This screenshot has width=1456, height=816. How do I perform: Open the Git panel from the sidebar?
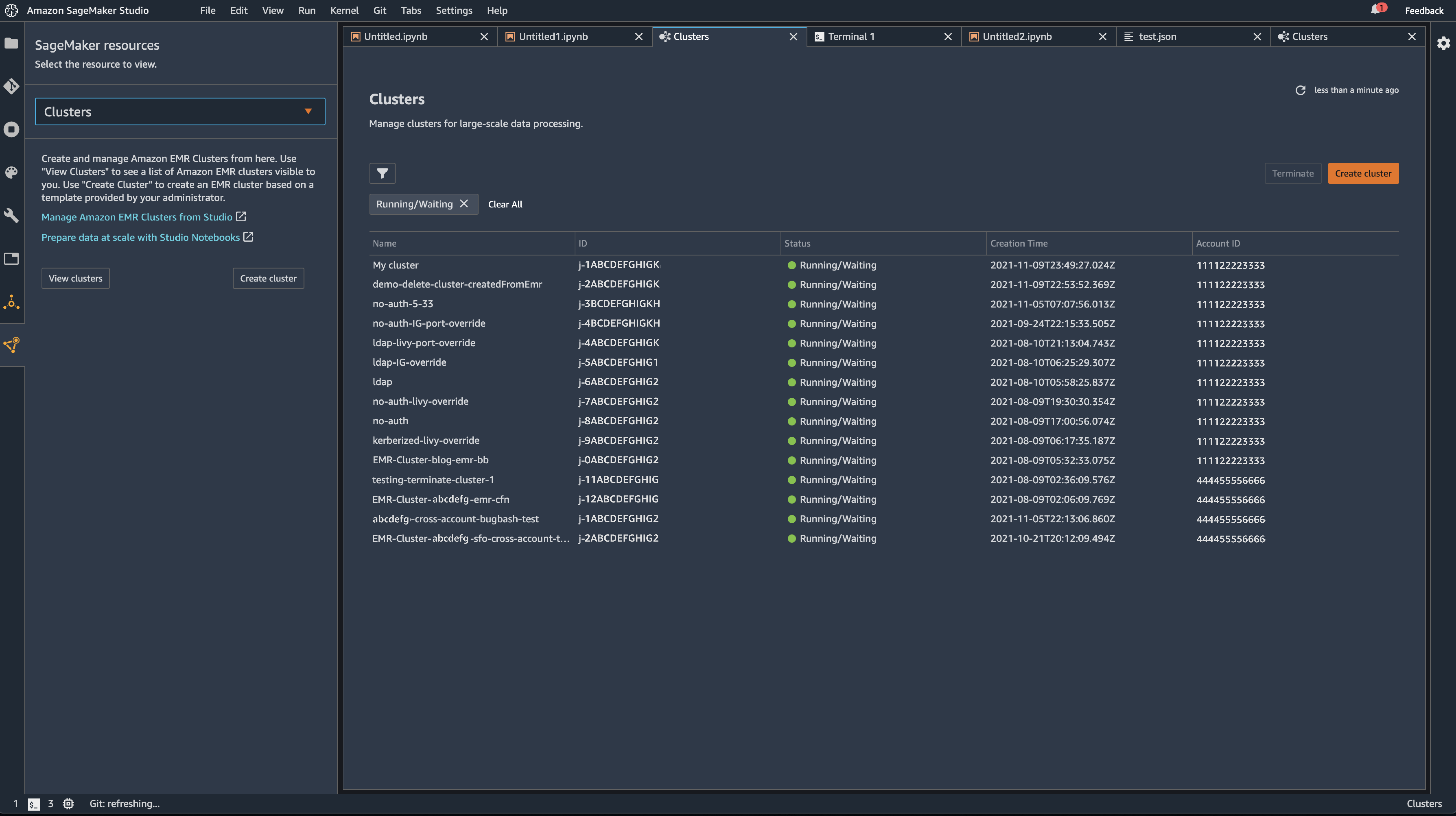coord(11,87)
